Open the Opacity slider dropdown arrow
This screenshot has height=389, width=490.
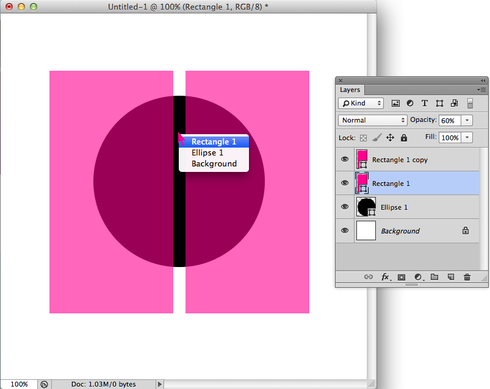(x=467, y=120)
